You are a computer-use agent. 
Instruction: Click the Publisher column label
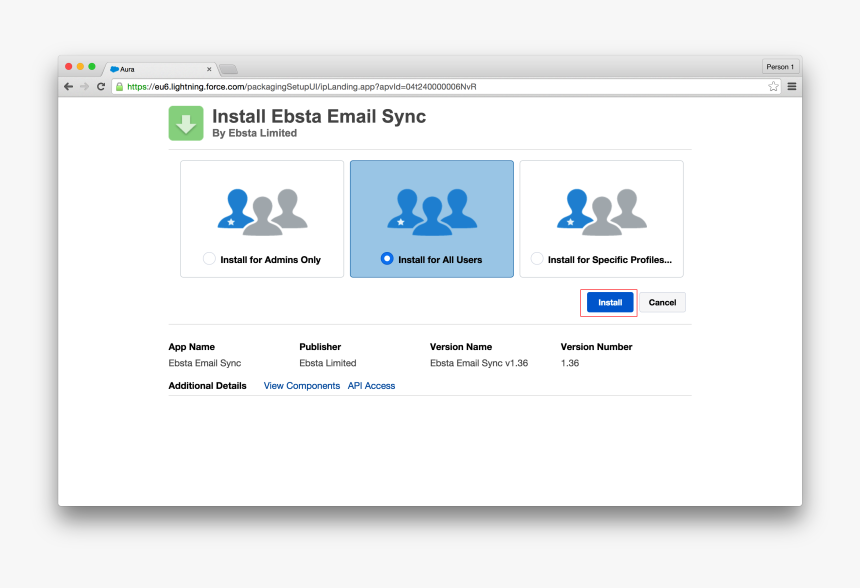pos(320,347)
